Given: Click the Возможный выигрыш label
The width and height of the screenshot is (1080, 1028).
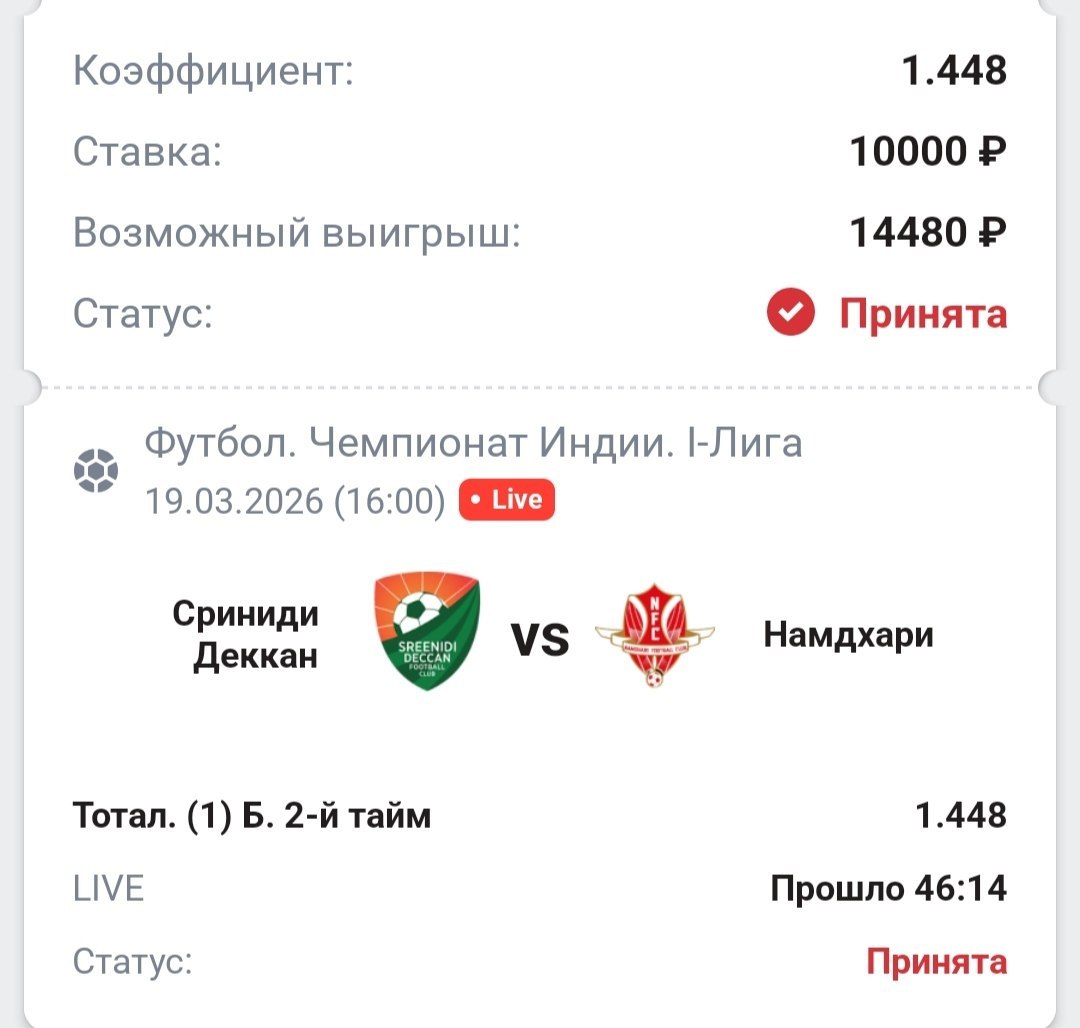Looking at the screenshot, I should pos(297,233).
